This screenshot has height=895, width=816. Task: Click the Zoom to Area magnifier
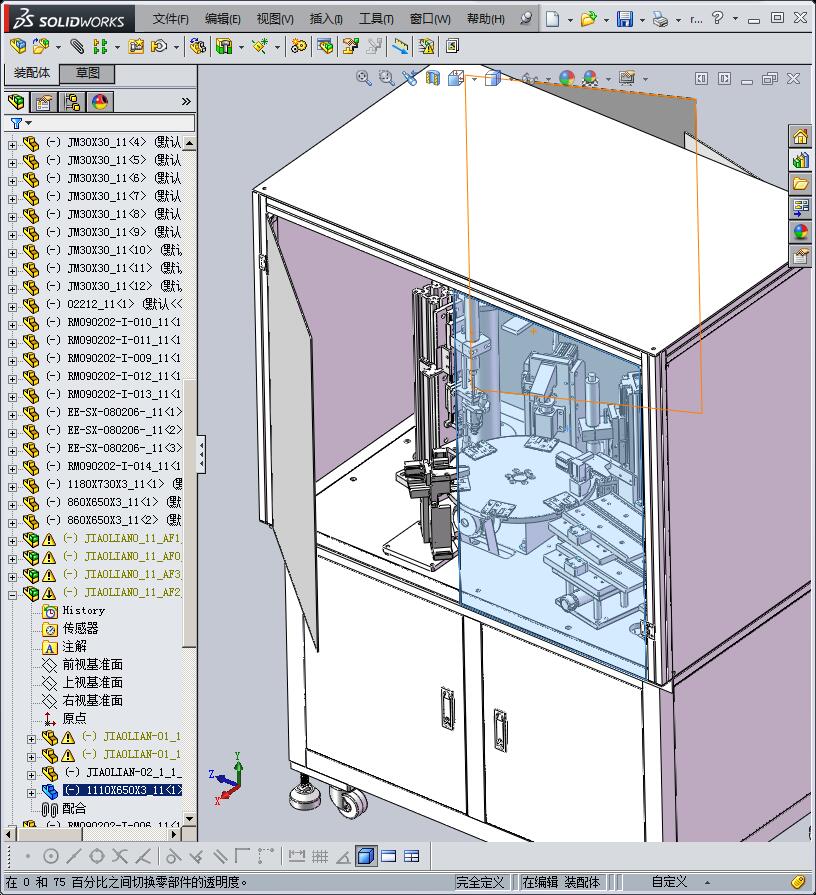pyautogui.click(x=386, y=78)
